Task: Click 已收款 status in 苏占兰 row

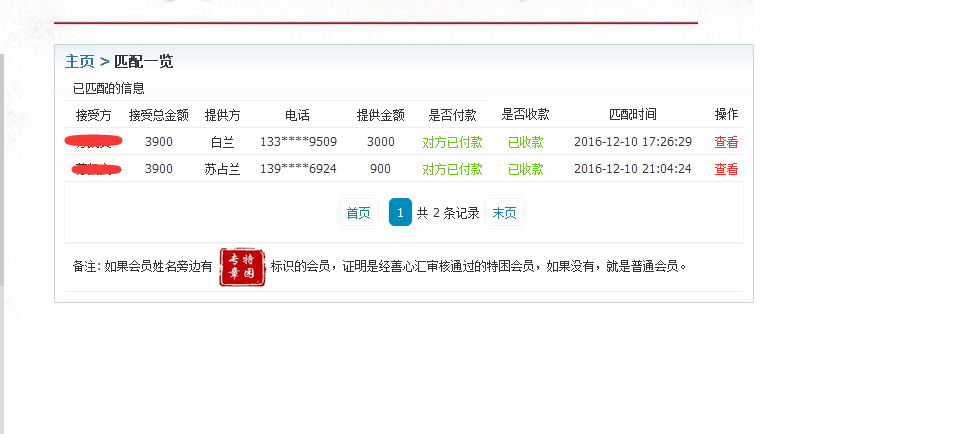Action: pos(525,169)
